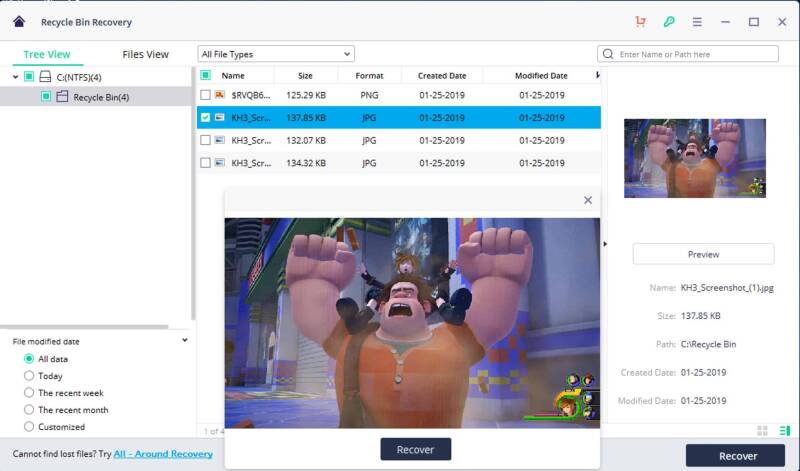Select the Recycle Bin(4) tree item

point(101,97)
